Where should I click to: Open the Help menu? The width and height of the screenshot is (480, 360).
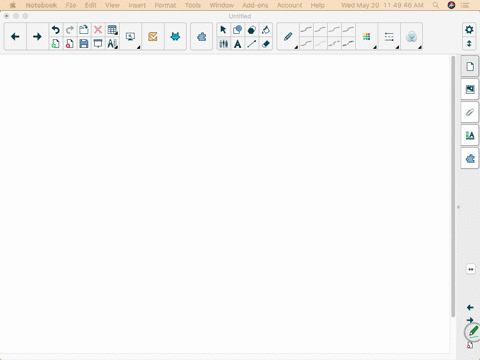point(318,5)
